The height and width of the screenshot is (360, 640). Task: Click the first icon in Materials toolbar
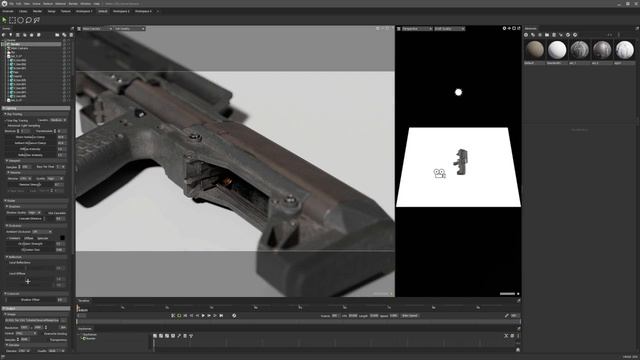coord(526,35)
